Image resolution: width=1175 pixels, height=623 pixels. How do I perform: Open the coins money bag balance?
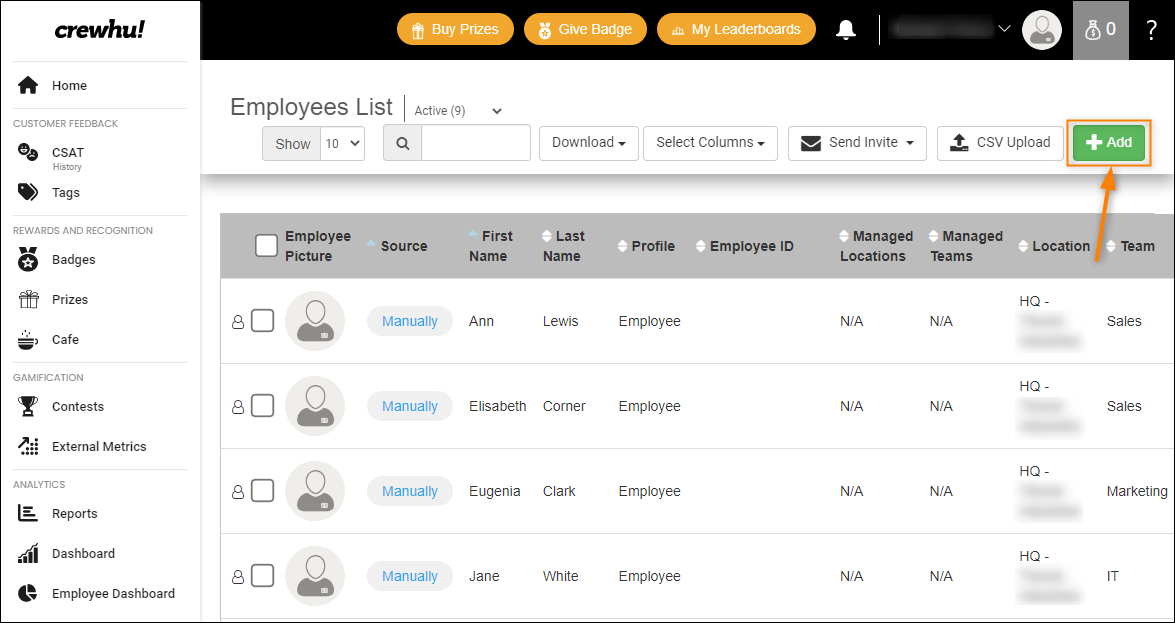click(1101, 30)
